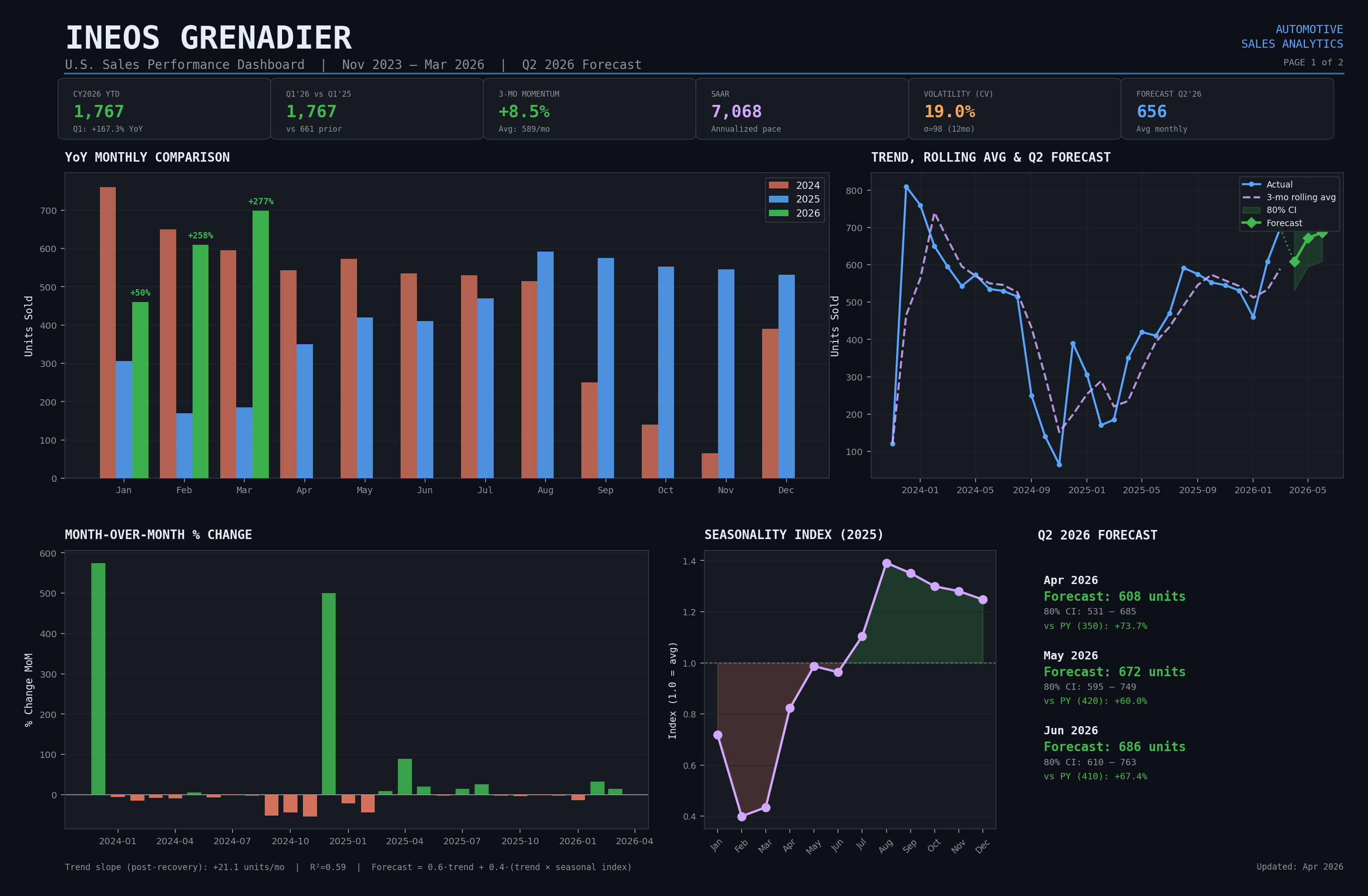Viewport: 1368px width, 896px height.
Task: Open the Q1'26 vs Q1'25 KPI card
Action: (x=377, y=109)
